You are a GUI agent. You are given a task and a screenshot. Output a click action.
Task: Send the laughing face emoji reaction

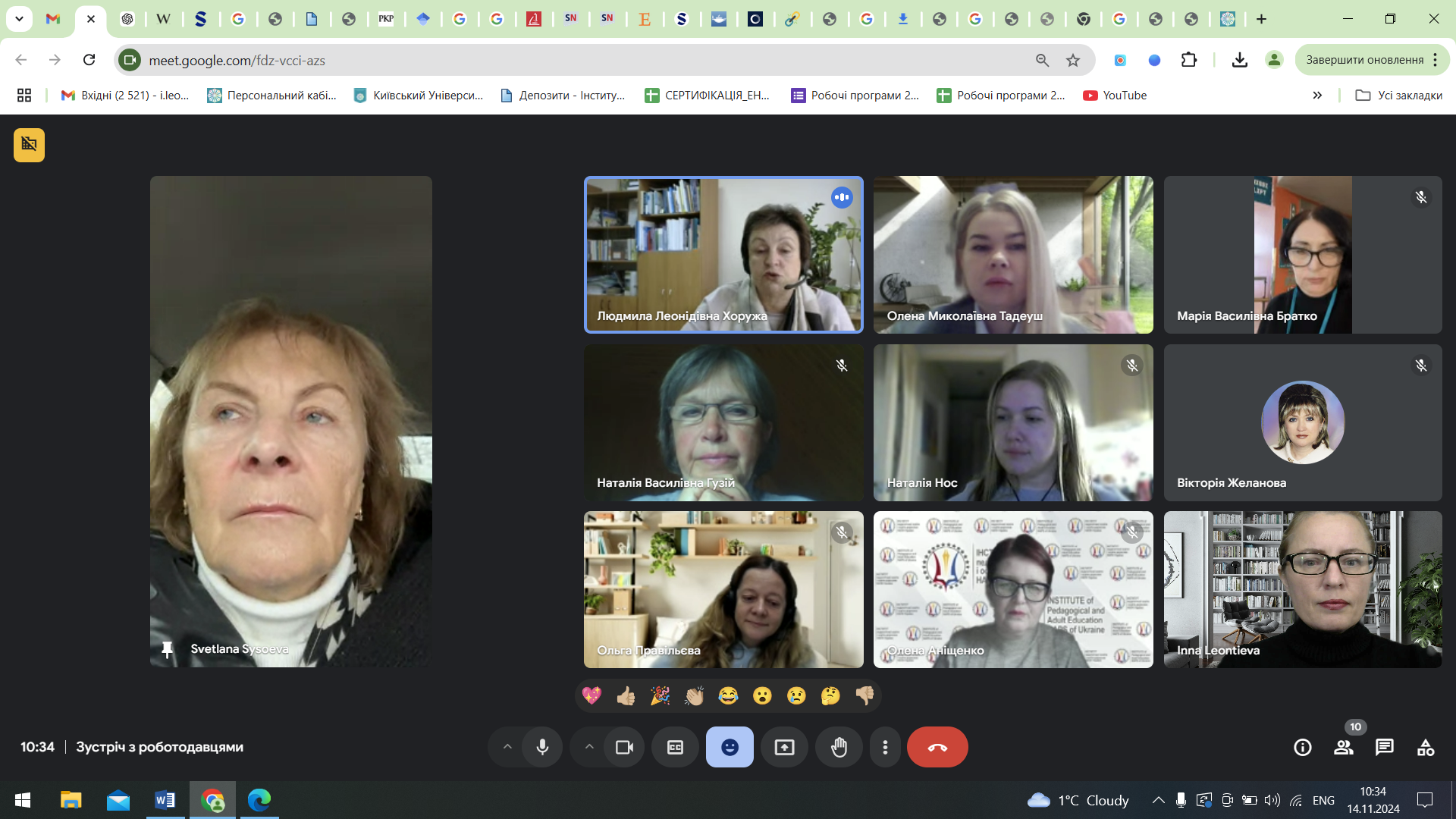point(728,695)
